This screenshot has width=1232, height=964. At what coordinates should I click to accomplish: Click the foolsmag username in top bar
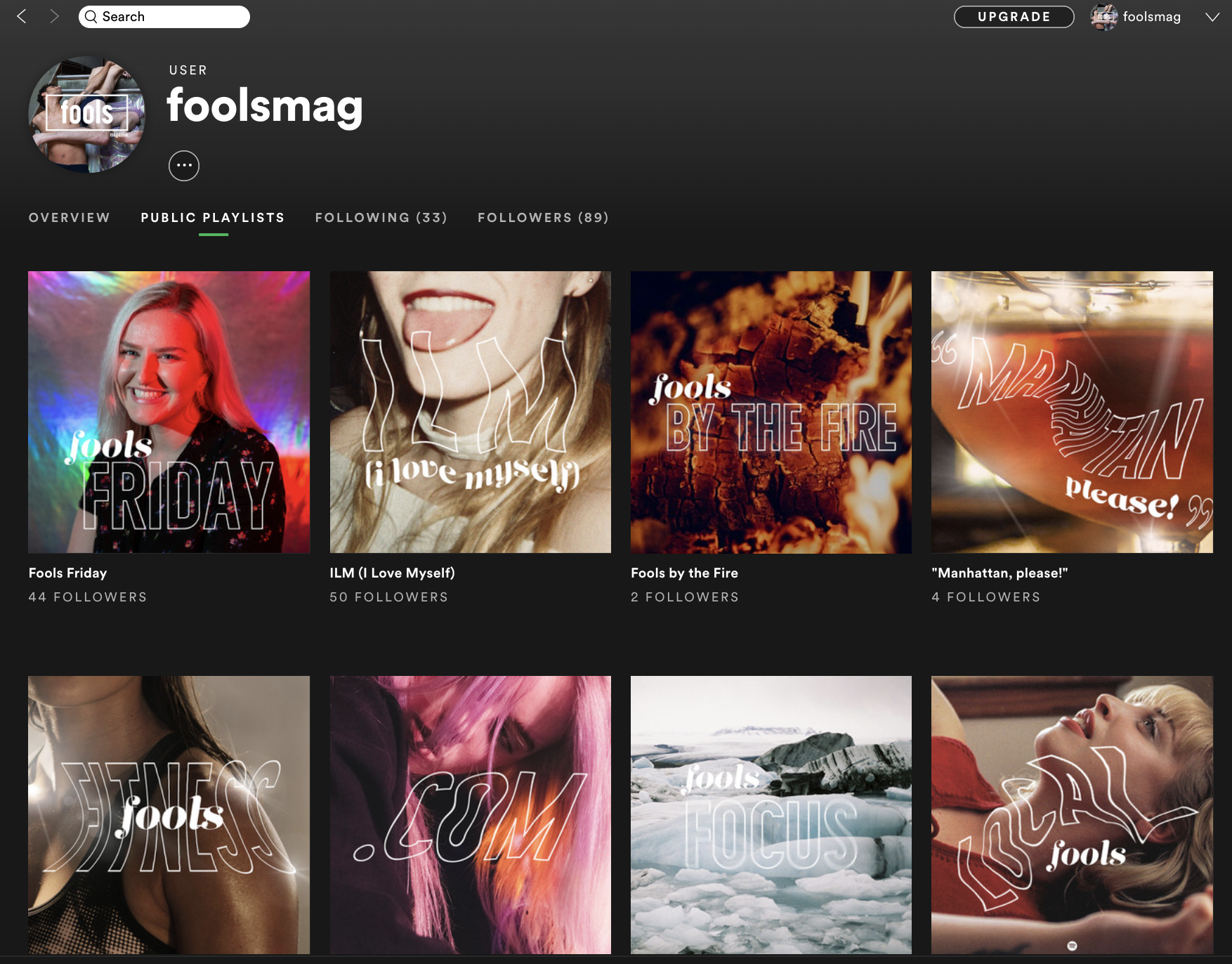coord(1152,17)
